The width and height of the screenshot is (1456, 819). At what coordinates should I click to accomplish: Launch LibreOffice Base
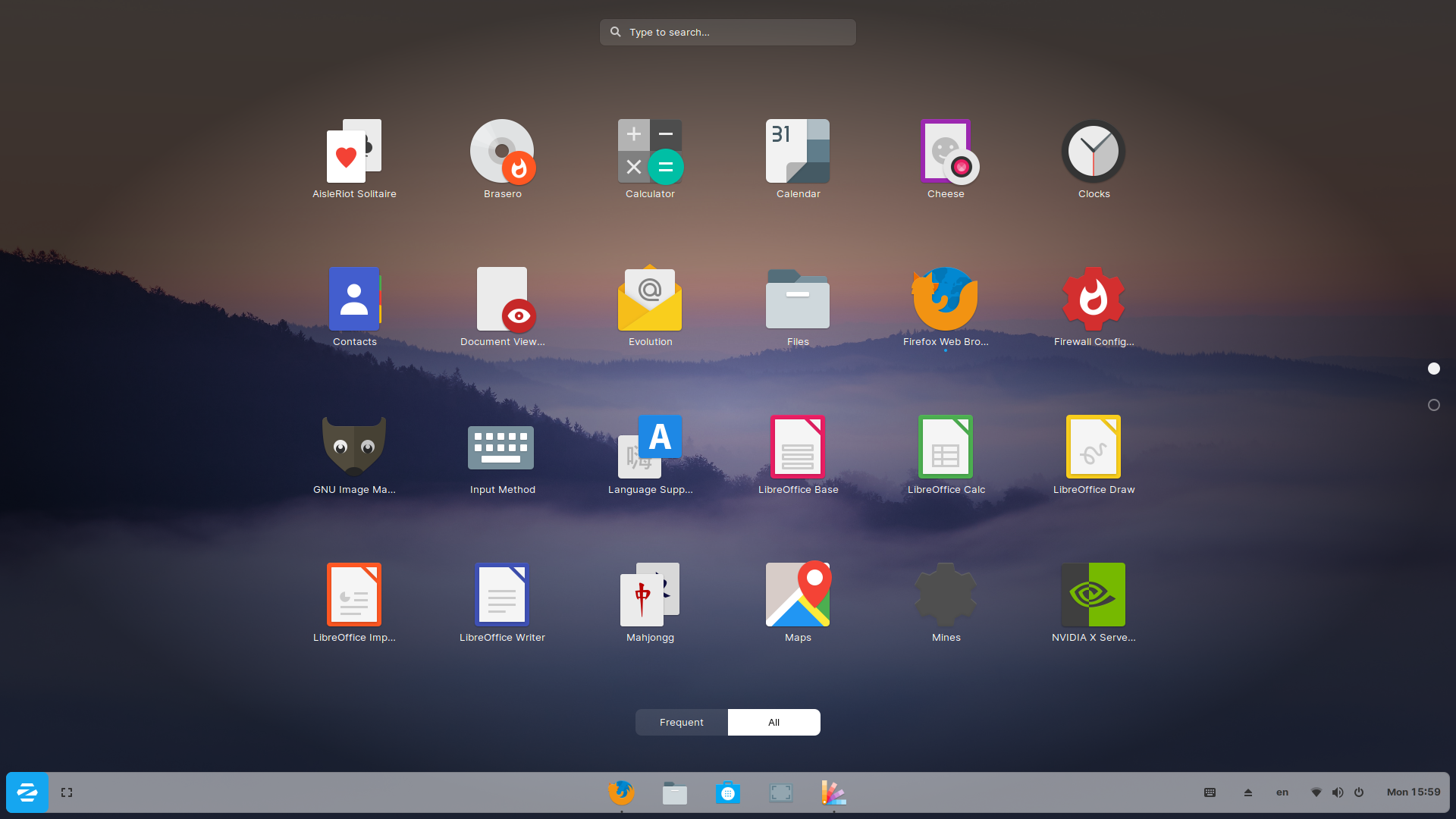tap(798, 454)
